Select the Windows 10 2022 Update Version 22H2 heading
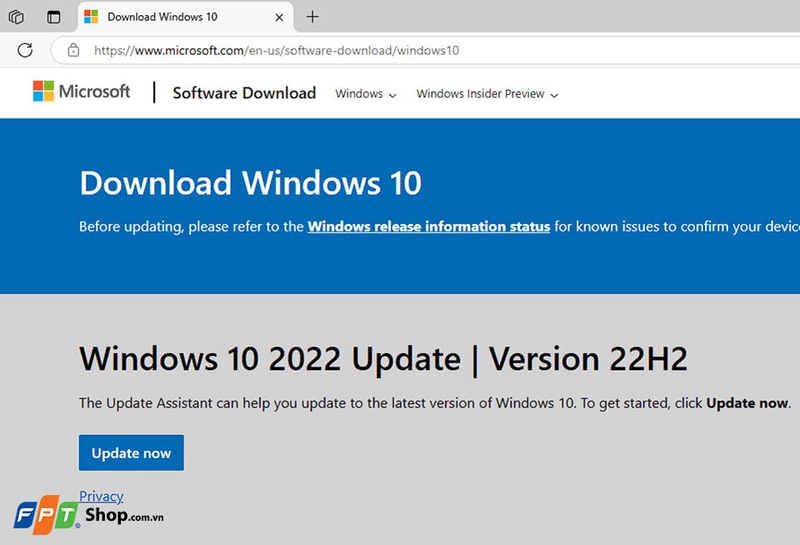This screenshot has width=800, height=545. (x=383, y=359)
